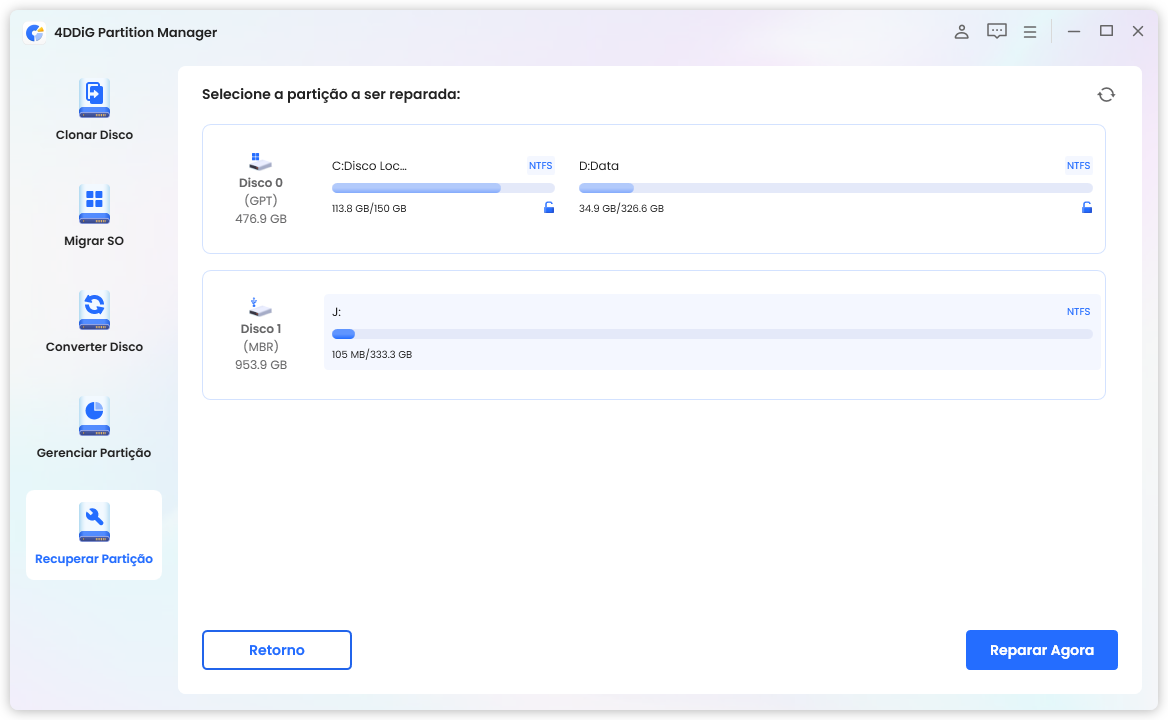This screenshot has height=720, width=1168.
Task: Click the Disco 0 drive icon
Action: 261,162
